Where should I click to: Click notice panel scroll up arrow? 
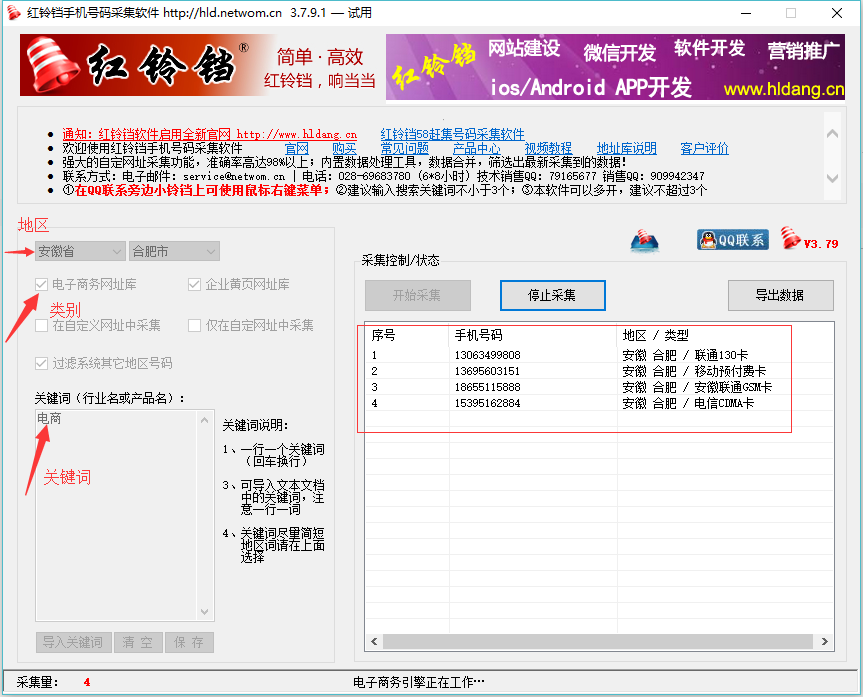(x=833, y=134)
